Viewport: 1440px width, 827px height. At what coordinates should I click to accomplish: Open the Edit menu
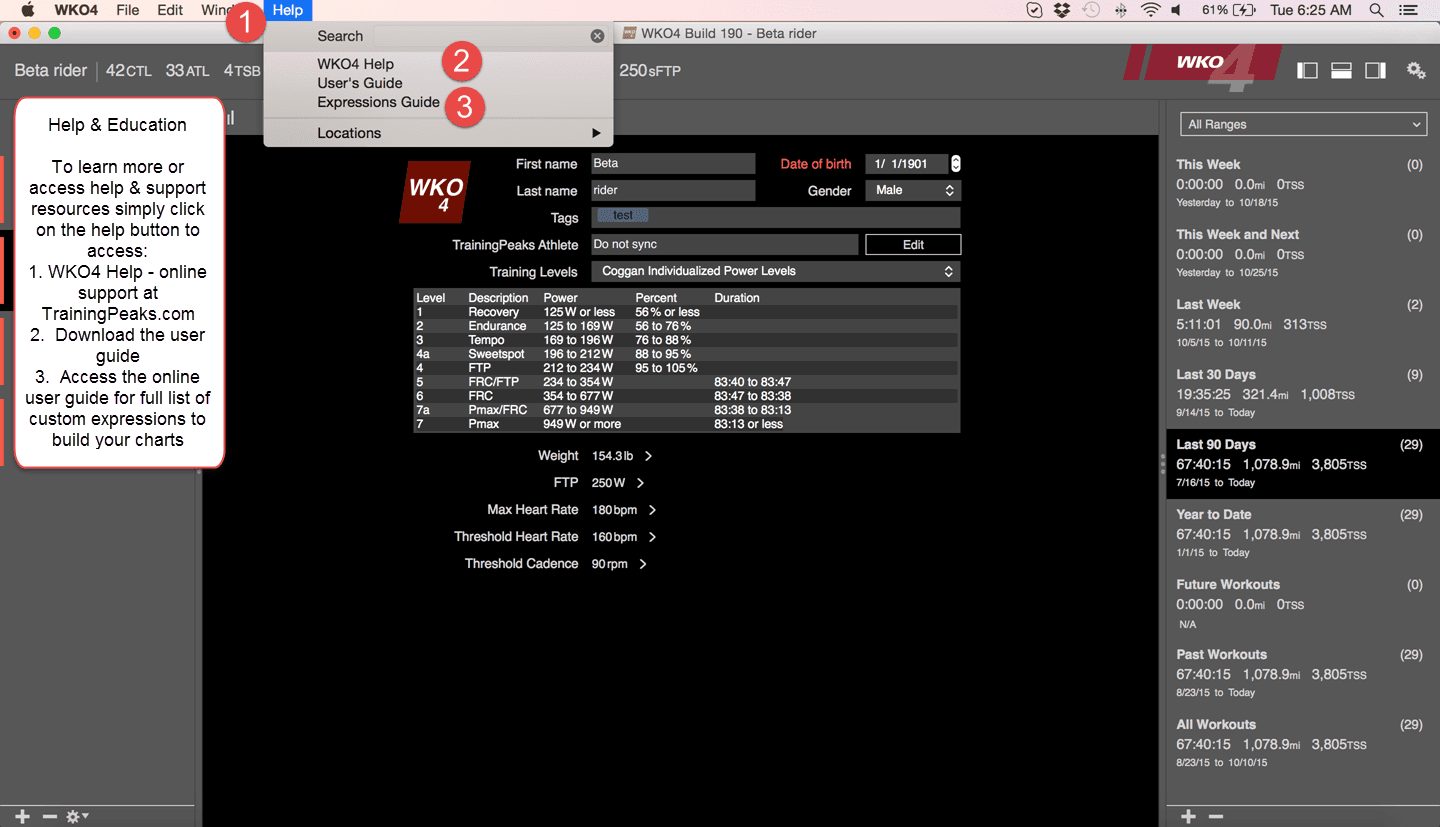(x=170, y=10)
